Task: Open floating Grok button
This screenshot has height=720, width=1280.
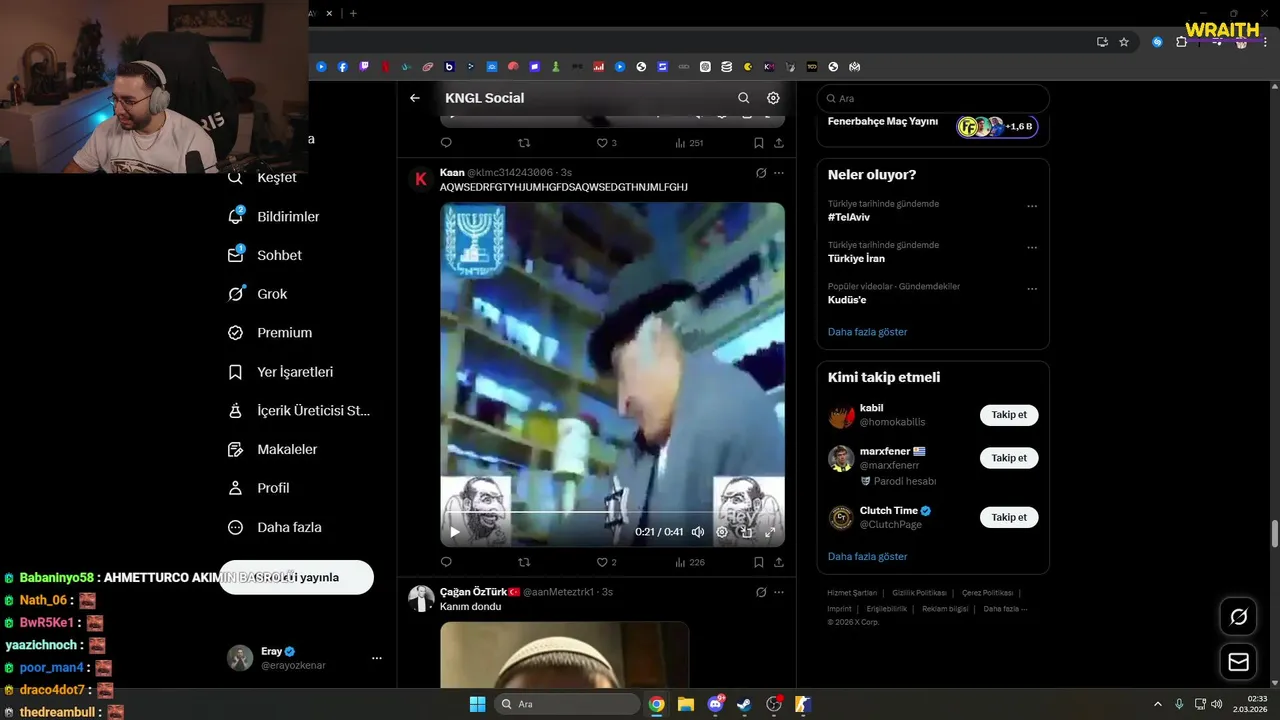Action: [x=1239, y=617]
